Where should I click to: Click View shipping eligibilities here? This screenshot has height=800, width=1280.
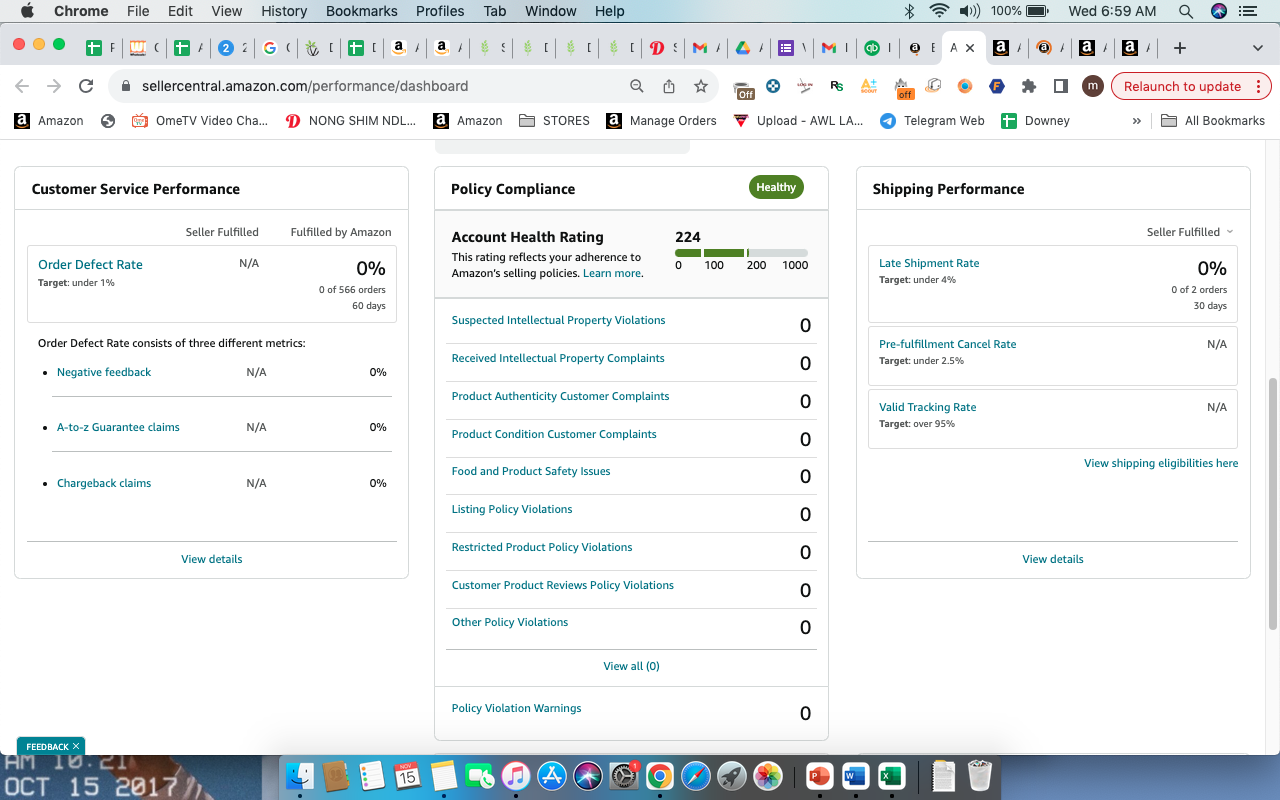click(x=1161, y=463)
